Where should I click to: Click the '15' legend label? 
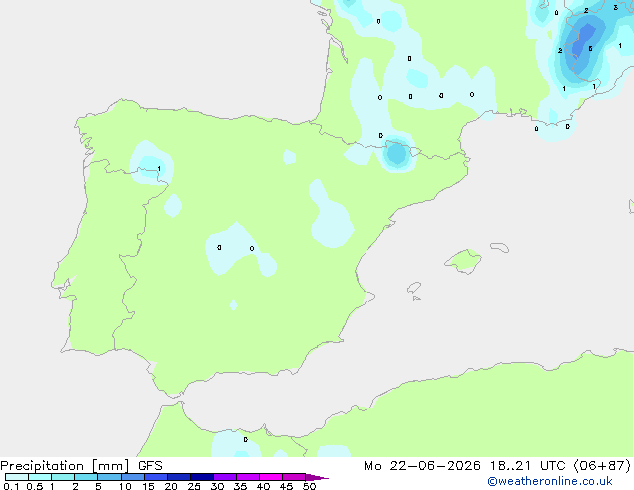(148, 486)
